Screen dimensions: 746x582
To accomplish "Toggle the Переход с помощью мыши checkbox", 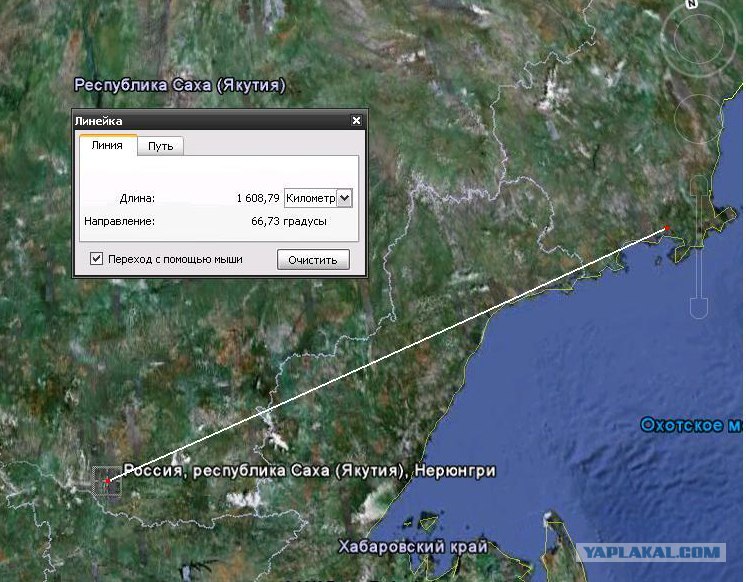I will (x=96, y=258).
